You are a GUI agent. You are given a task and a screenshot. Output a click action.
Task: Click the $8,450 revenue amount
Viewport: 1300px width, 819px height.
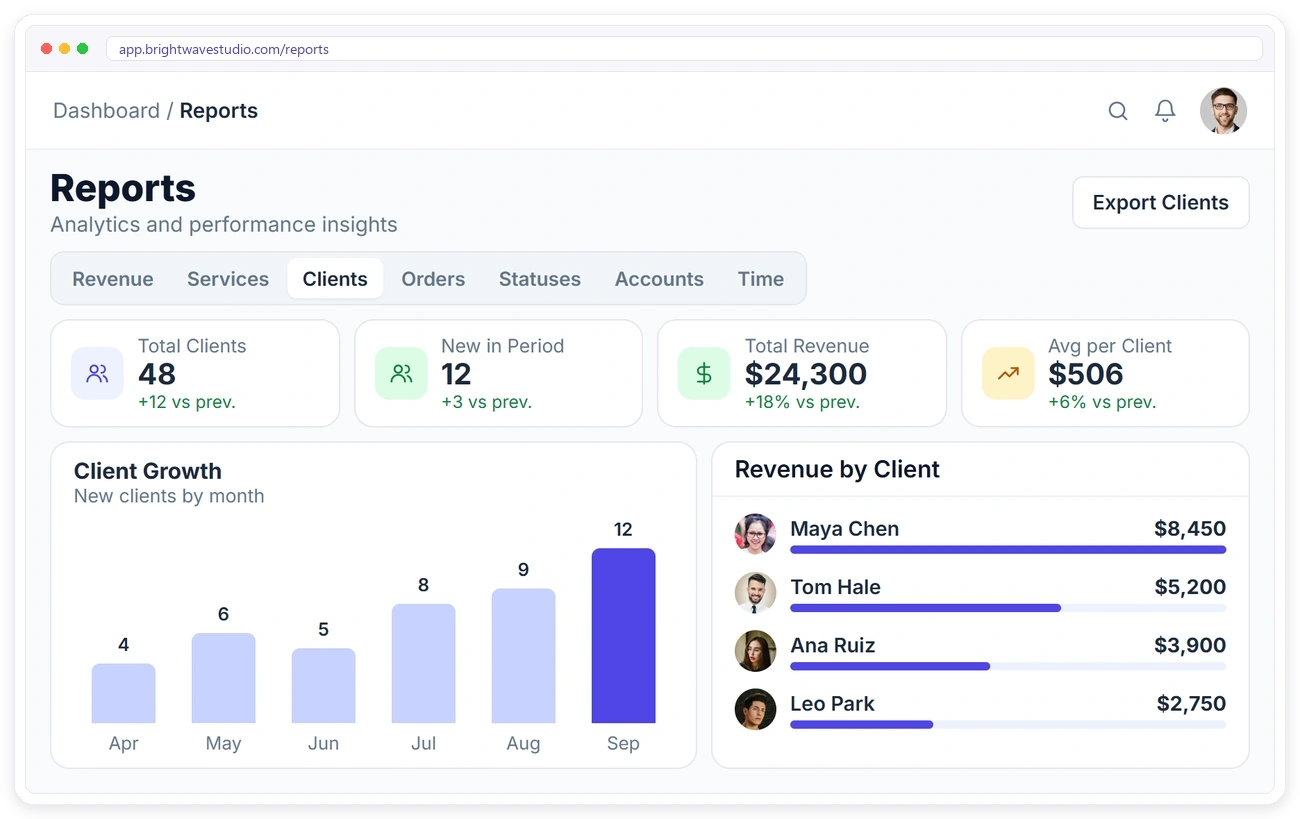click(1190, 529)
